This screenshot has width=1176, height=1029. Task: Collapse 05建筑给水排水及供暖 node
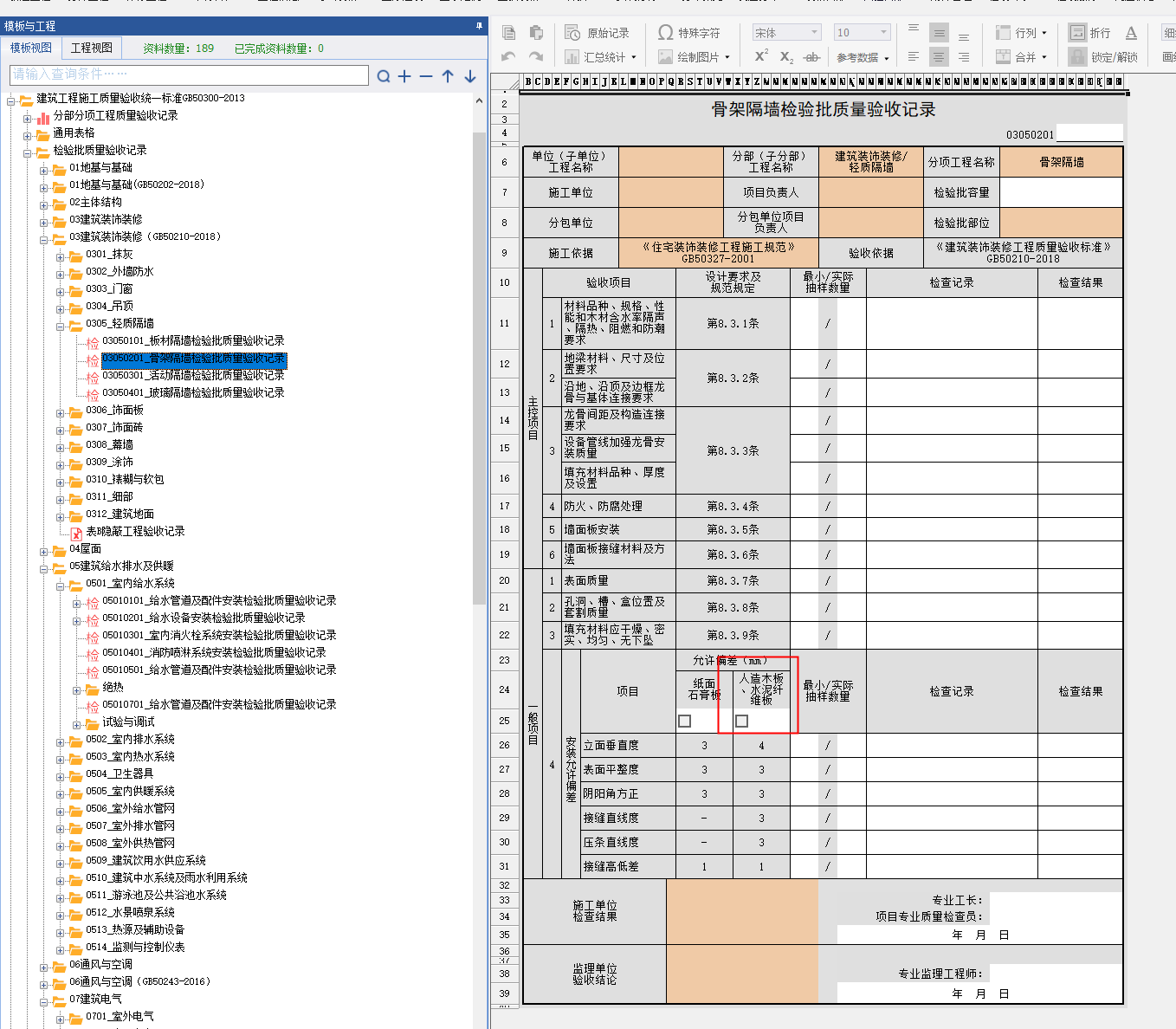43,568
